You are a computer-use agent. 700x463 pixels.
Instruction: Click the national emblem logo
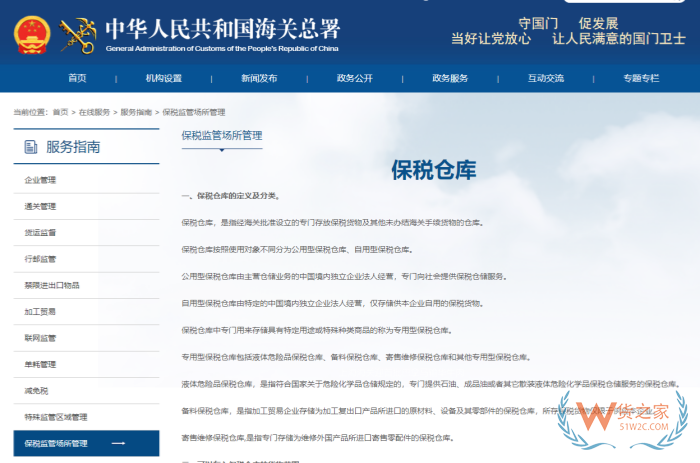pos(32,35)
